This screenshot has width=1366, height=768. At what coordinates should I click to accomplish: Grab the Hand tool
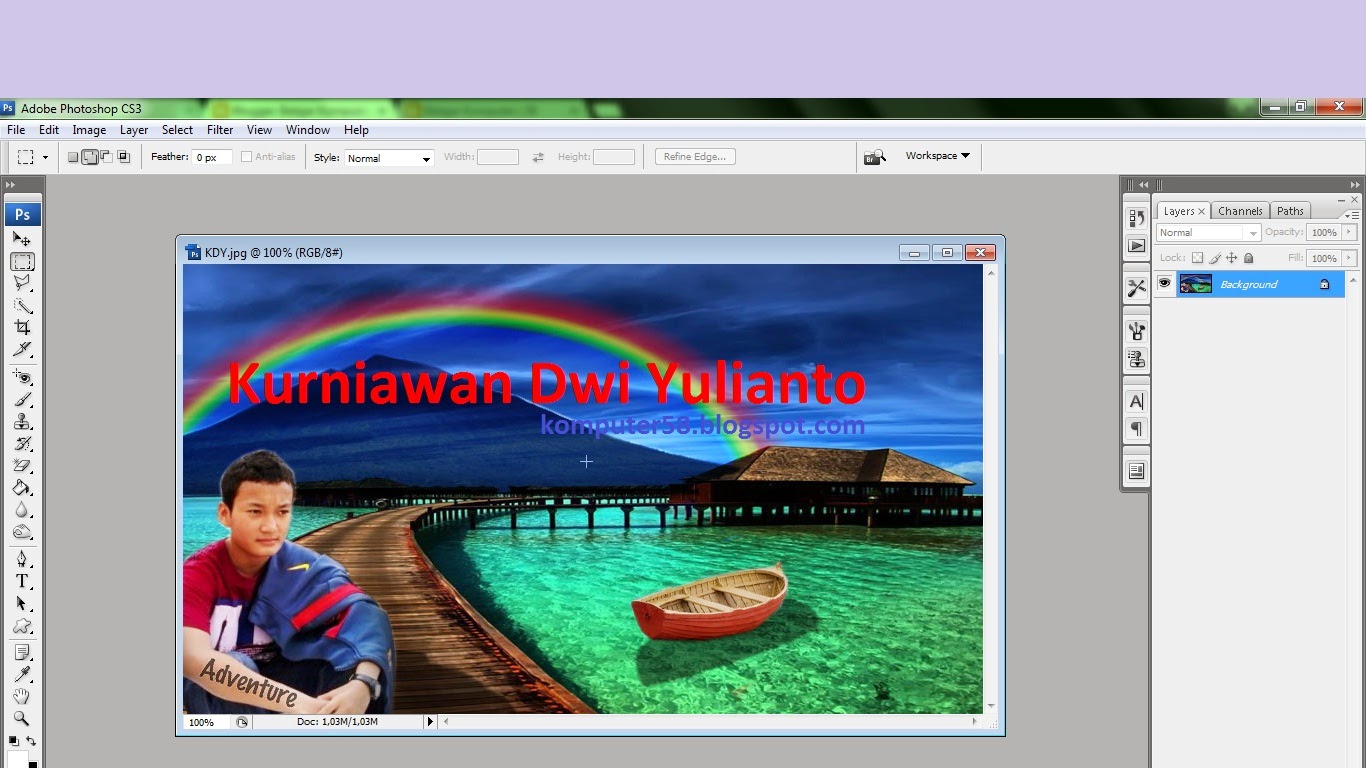pos(23,697)
